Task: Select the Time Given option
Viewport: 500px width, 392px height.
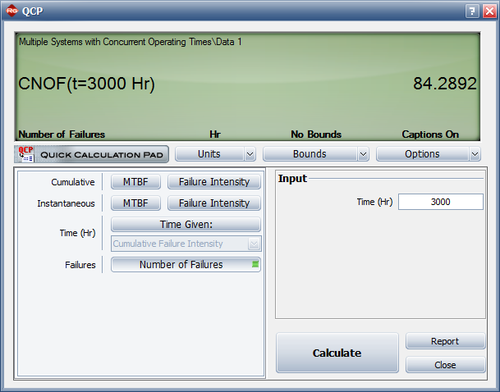Action: coord(186,224)
